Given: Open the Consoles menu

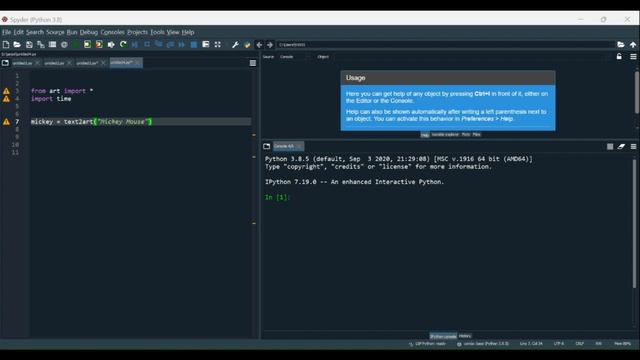Looking at the screenshot, I should click(x=112, y=32).
